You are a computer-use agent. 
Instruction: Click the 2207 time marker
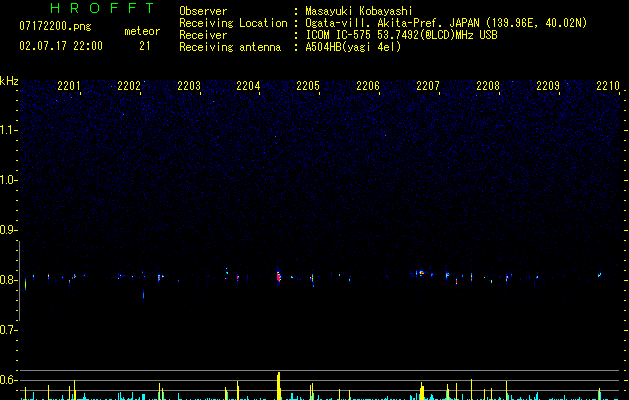pos(428,86)
